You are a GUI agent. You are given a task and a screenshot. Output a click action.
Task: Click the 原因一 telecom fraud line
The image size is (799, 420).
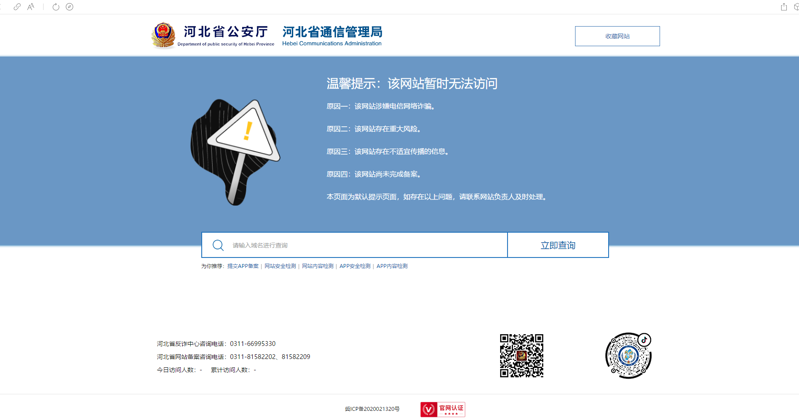(x=381, y=107)
